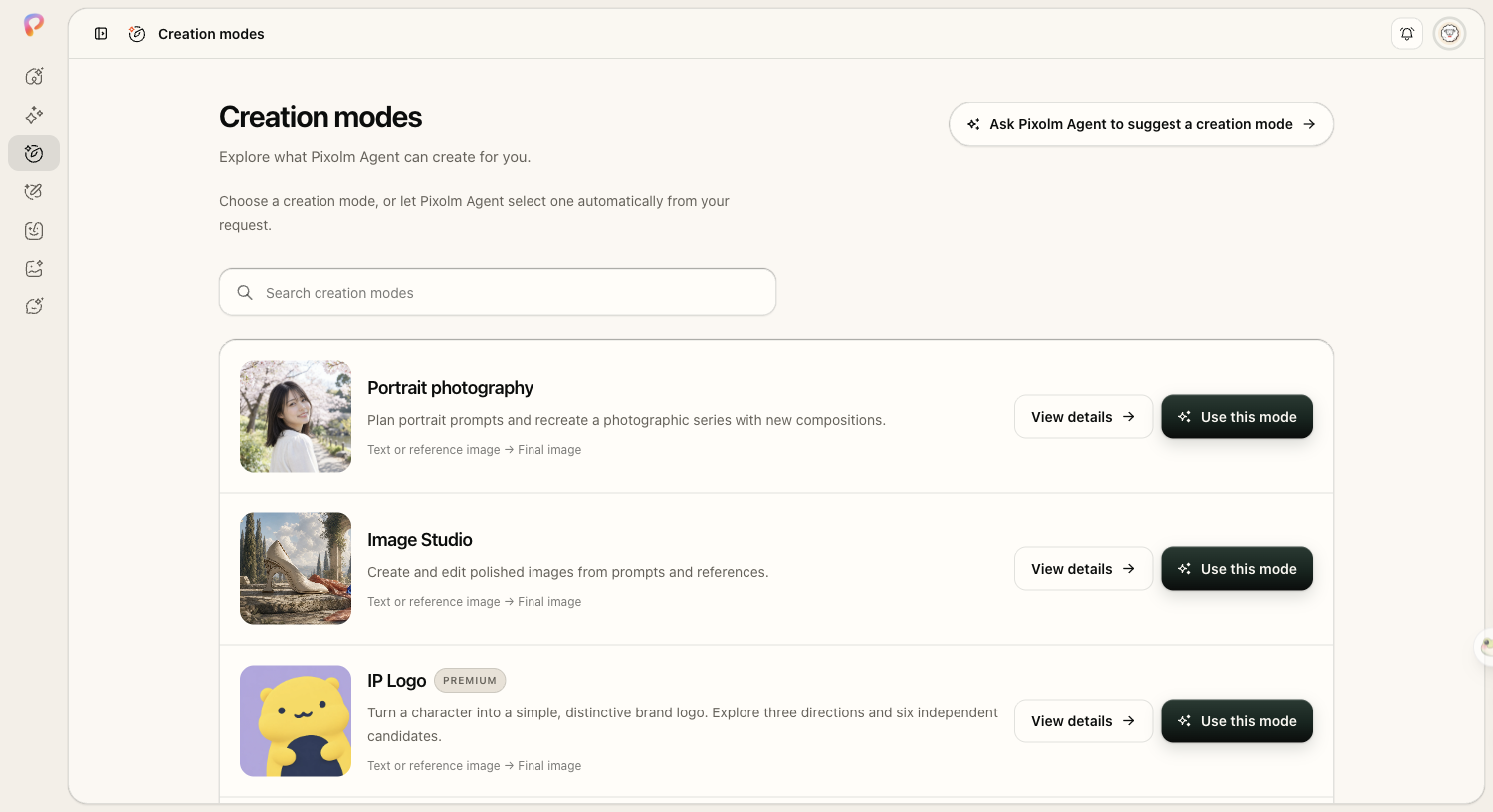Image resolution: width=1493 pixels, height=812 pixels.
Task: Click the "IP Logo" title
Action: 396,681
